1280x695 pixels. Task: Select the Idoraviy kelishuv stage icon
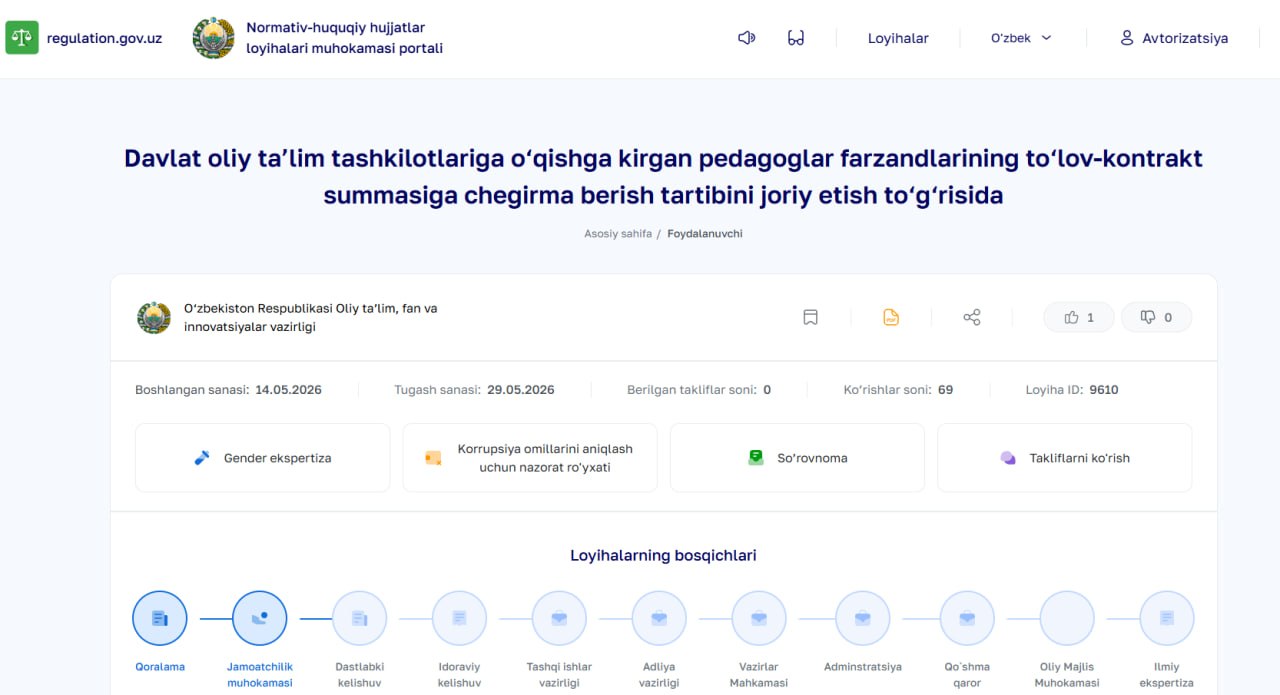[x=460, y=618]
